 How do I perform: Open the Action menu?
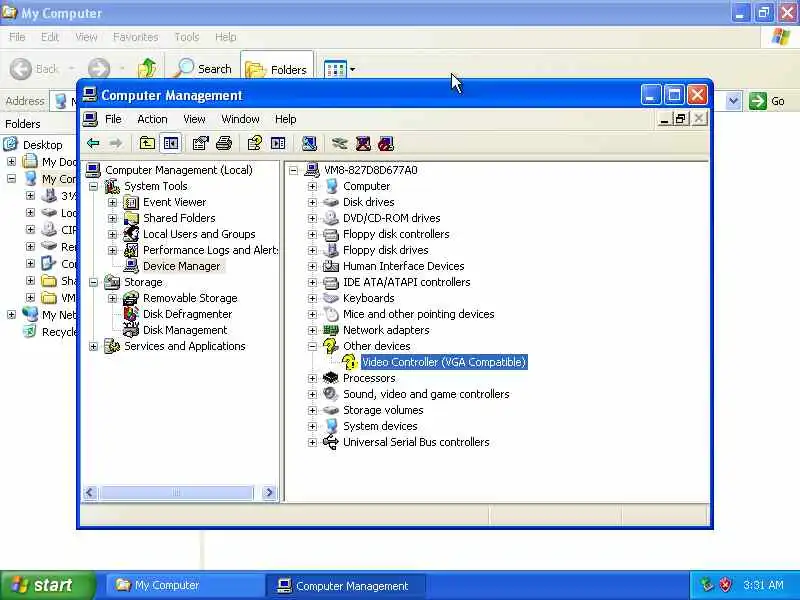click(152, 119)
